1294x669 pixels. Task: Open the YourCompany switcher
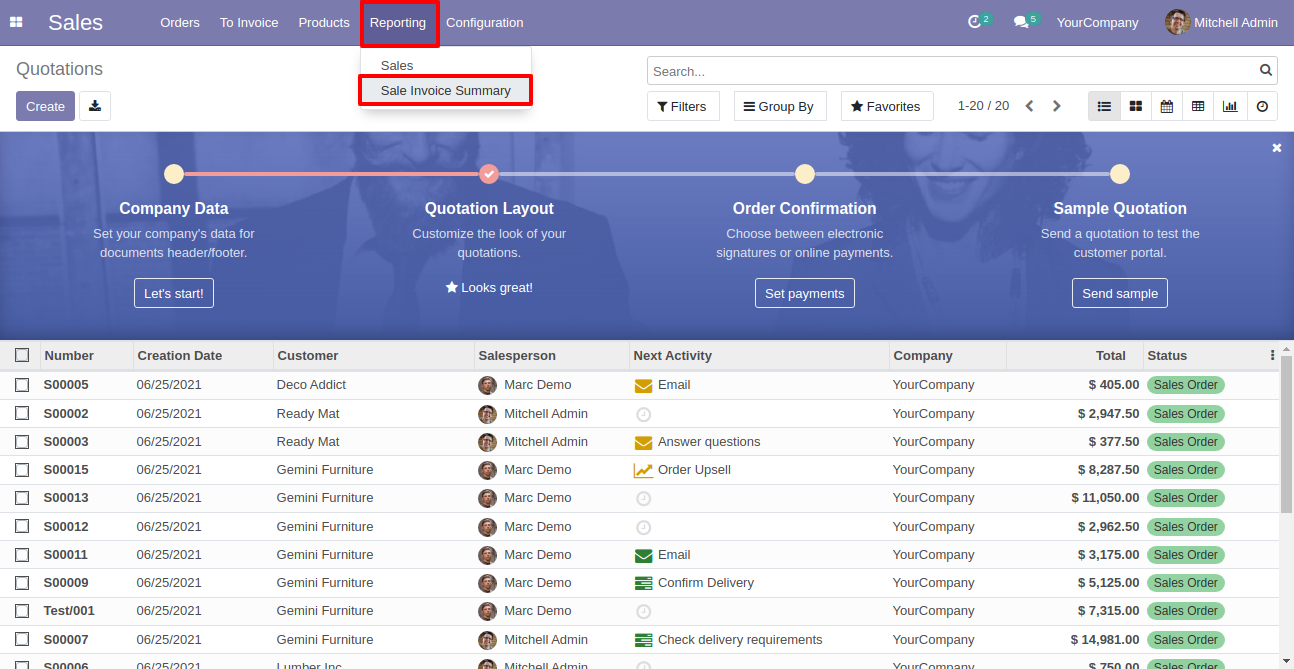[1097, 22]
